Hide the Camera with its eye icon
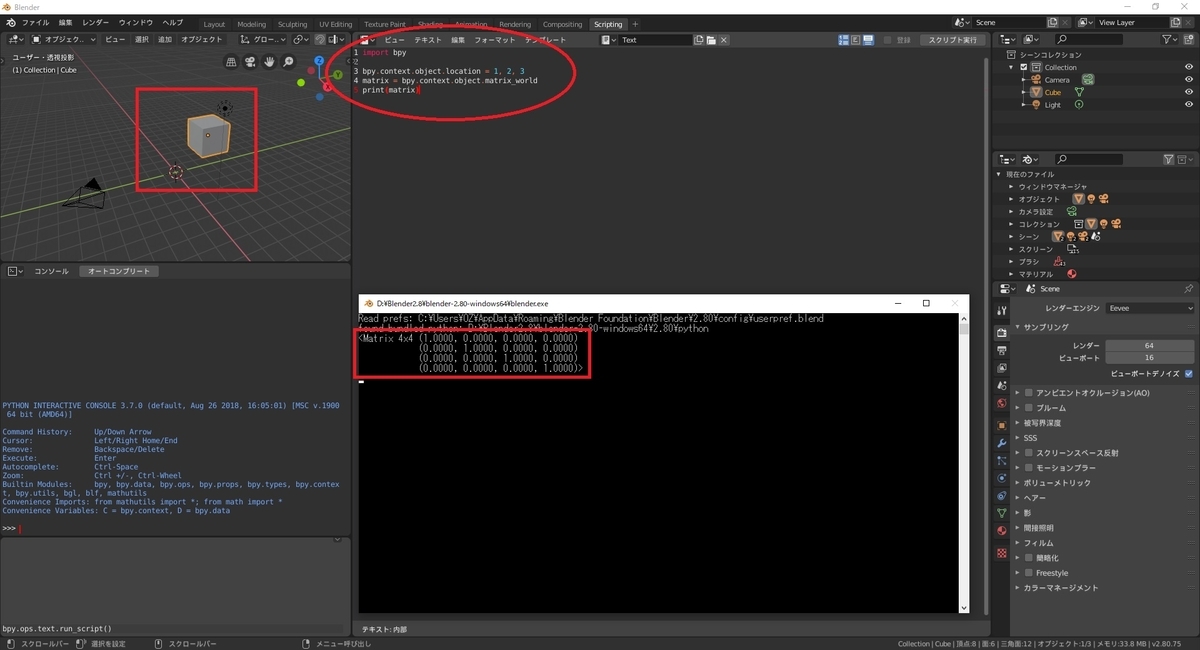Viewport: 1200px width, 650px height. pyautogui.click(x=1189, y=79)
